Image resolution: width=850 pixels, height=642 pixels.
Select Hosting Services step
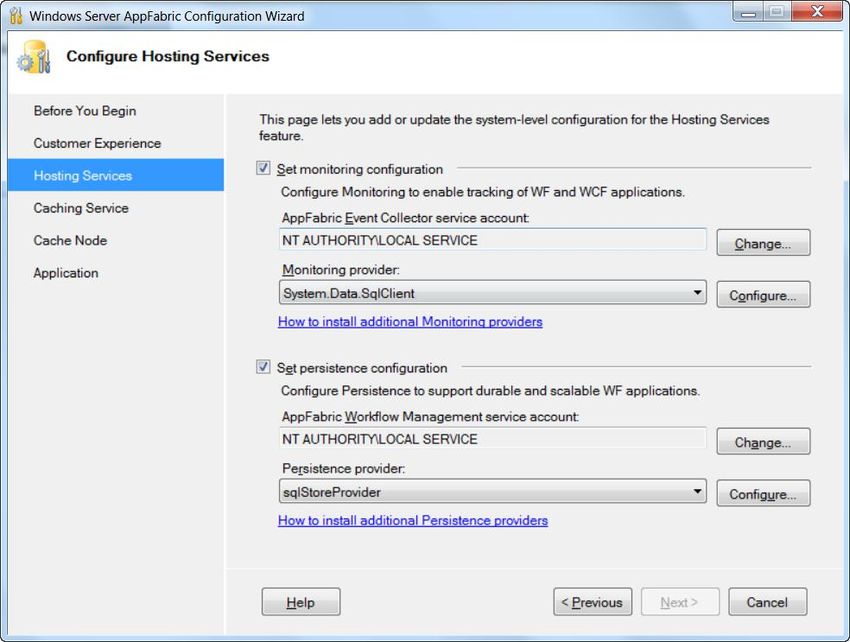click(x=115, y=175)
